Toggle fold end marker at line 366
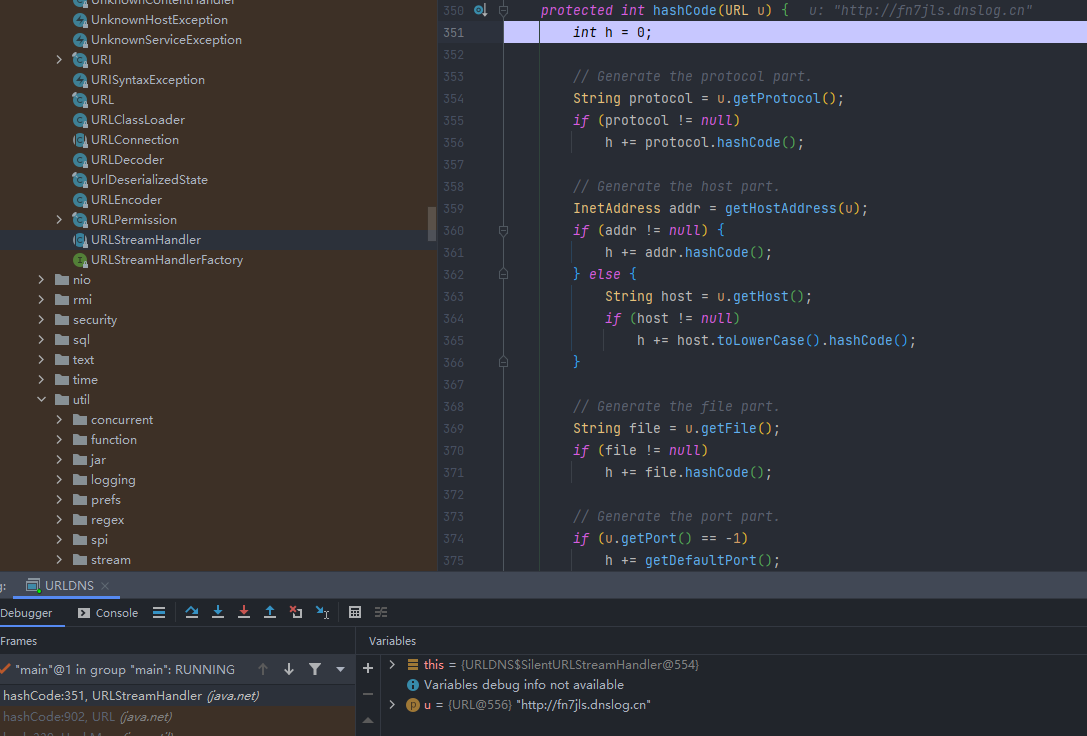Screen dimensions: 1087x736 504,362
